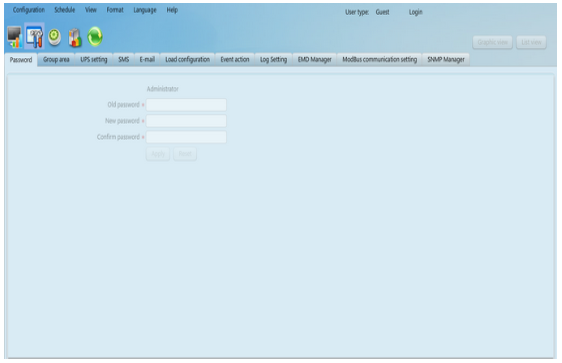This screenshot has height=363, width=562.
Task: Click the Old password field
Action: coord(186,105)
